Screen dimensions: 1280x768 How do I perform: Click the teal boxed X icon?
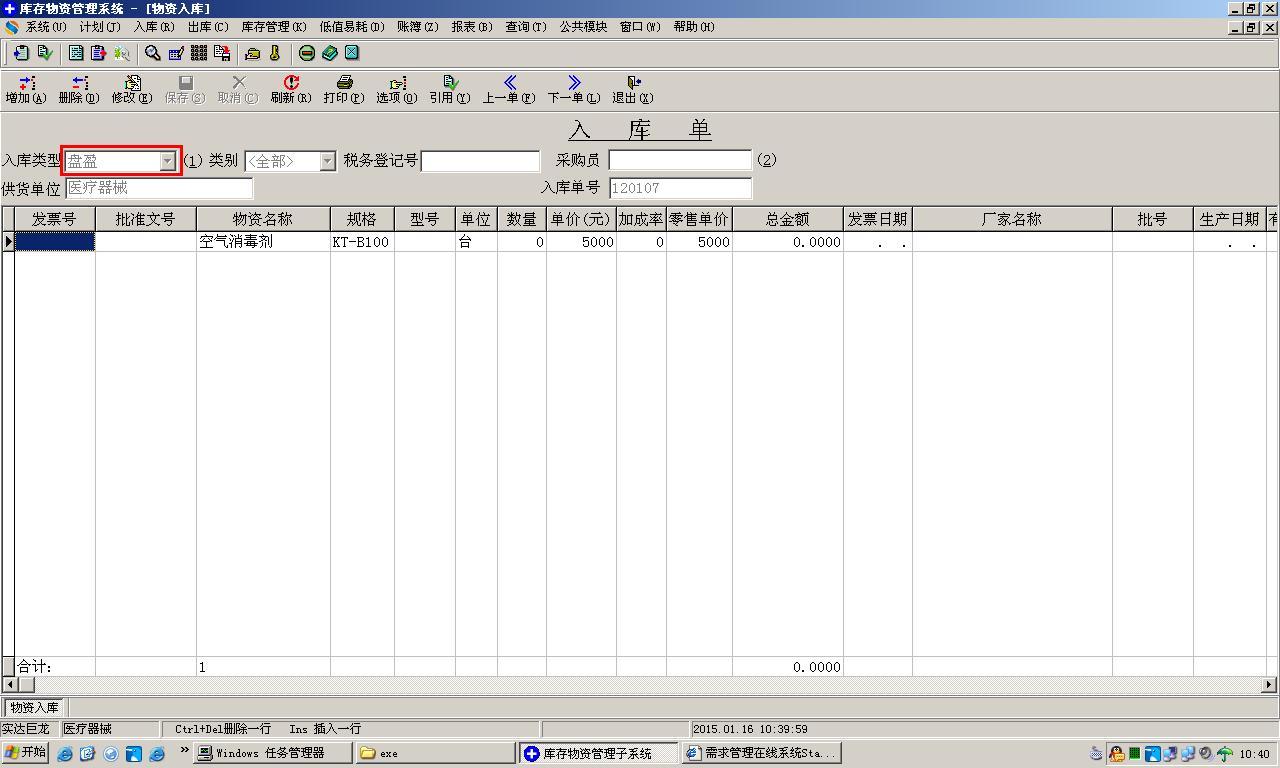tap(352, 53)
